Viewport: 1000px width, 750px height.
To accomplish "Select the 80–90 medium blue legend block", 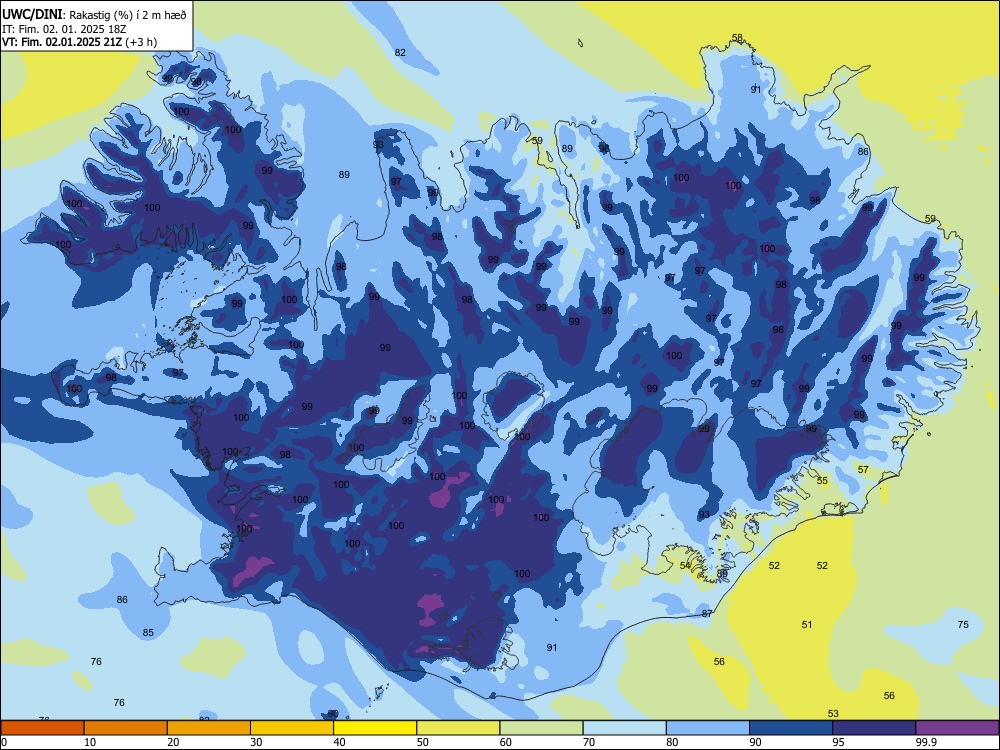I will [x=707, y=728].
